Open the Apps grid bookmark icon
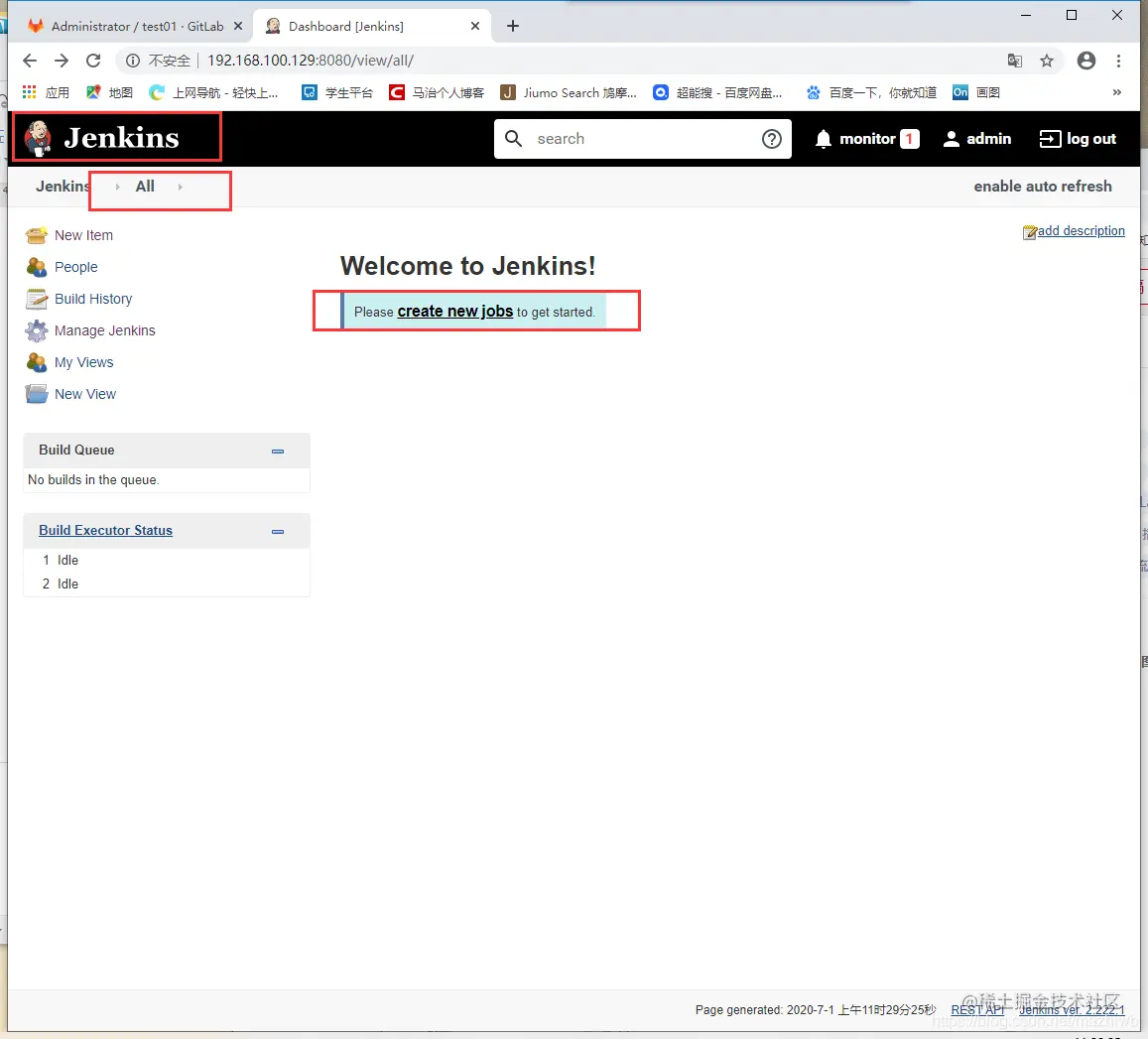 click(30, 92)
